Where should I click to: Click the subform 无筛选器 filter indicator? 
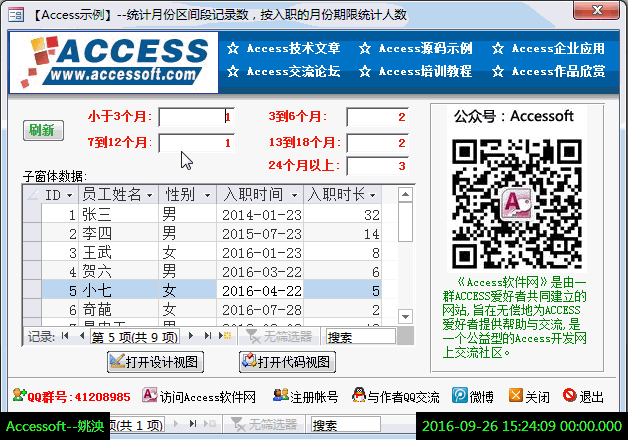click(279, 337)
